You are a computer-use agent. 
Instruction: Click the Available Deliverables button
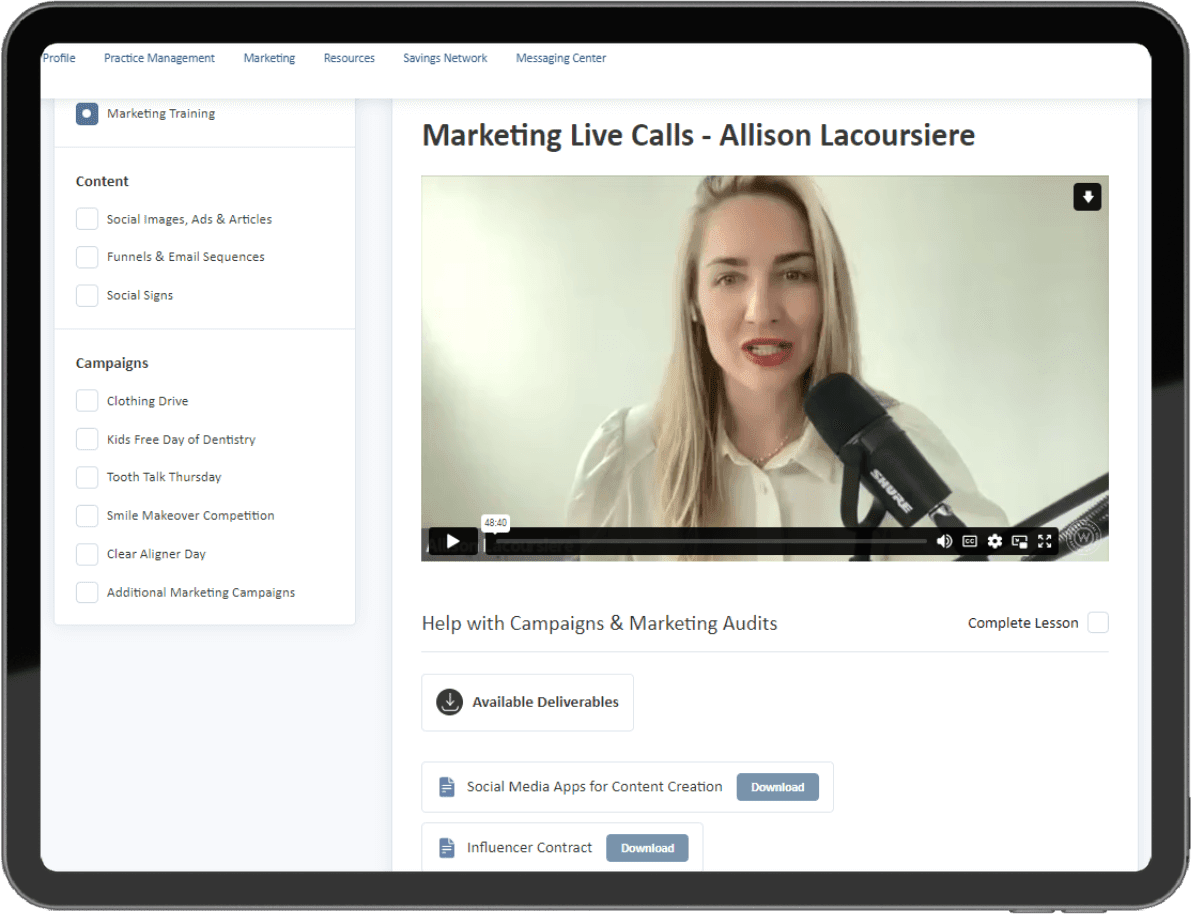pyautogui.click(x=528, y=703)
